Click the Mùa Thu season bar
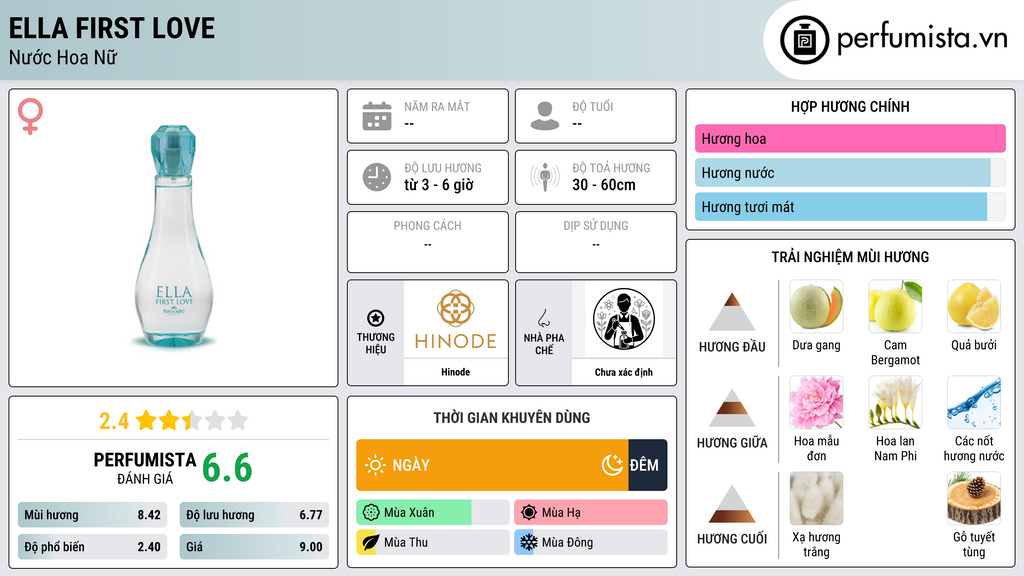Image resolution: width=1024 pixels, height=576 pixels. [433, 542]
